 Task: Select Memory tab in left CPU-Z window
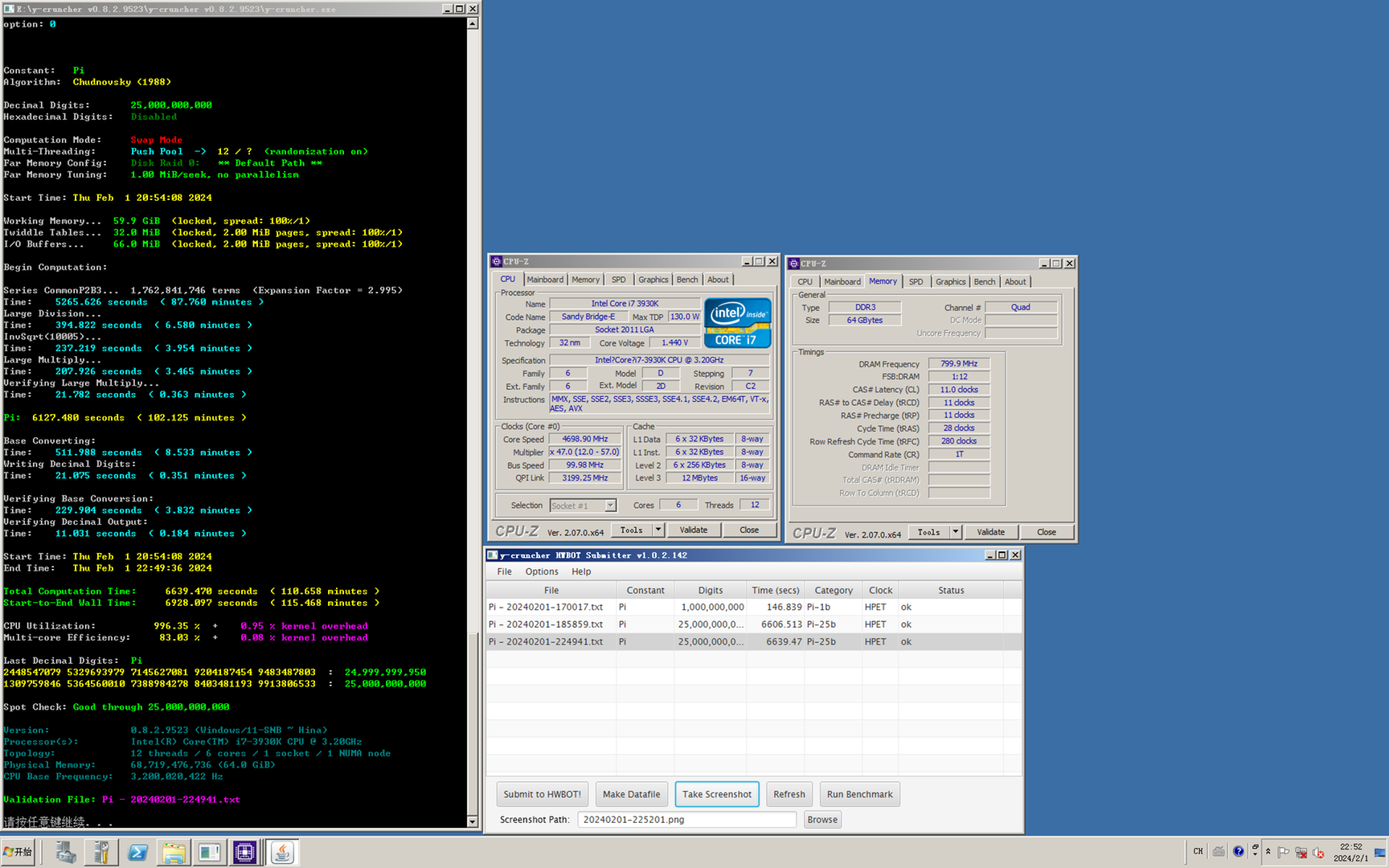(585, 280)
